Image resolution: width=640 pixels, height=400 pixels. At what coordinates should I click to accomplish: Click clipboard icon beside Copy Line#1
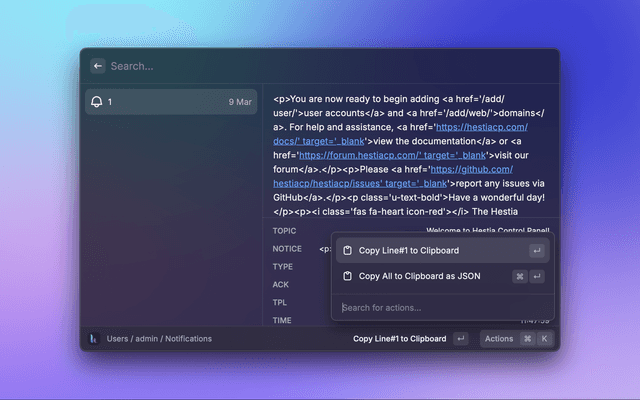pos(346,250)
